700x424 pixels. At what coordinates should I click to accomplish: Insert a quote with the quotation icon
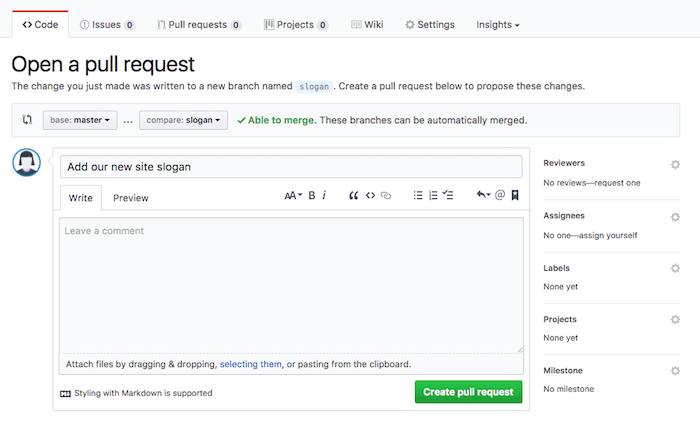(353, 195)
